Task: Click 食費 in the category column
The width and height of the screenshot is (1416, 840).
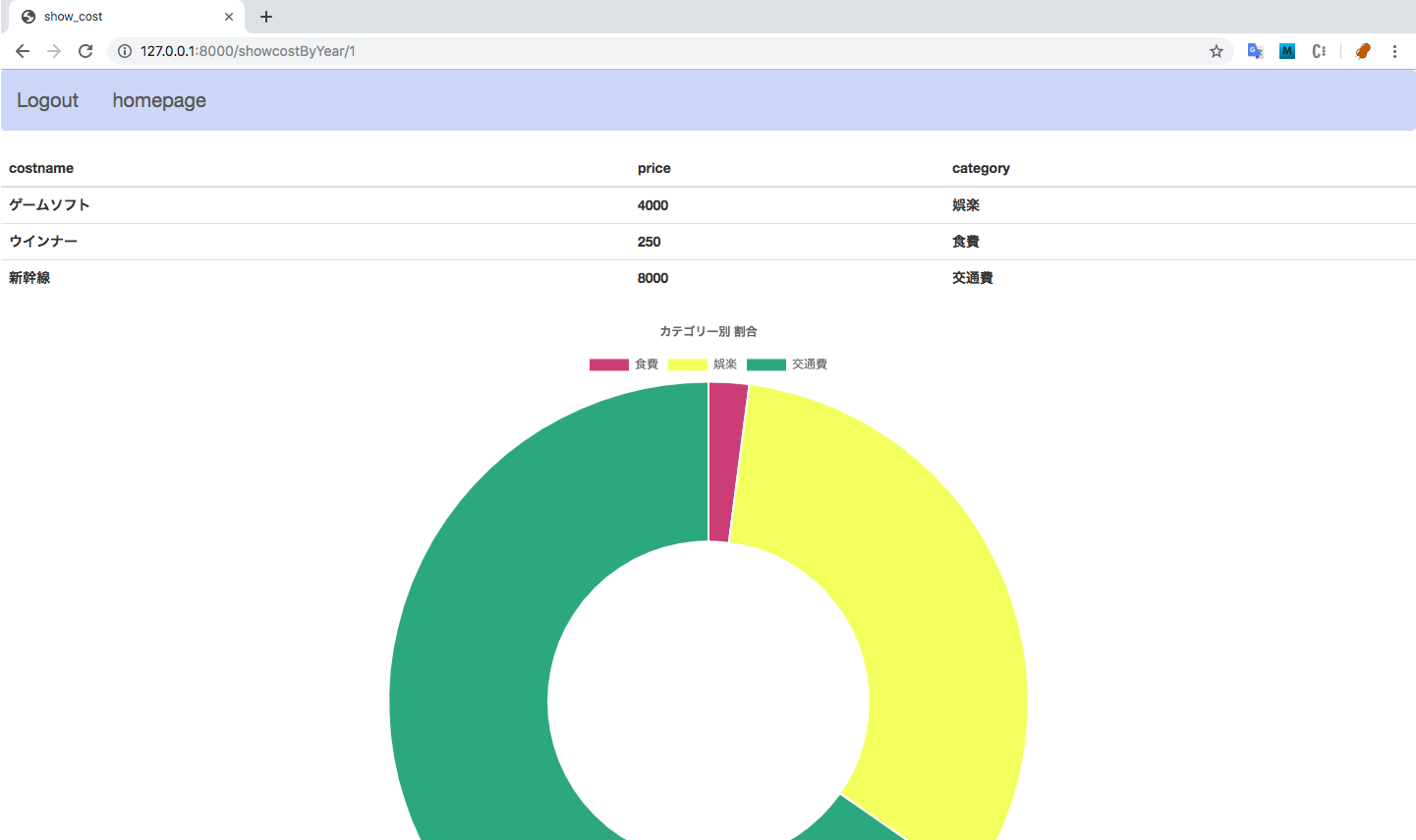Action: coord(966,241)
